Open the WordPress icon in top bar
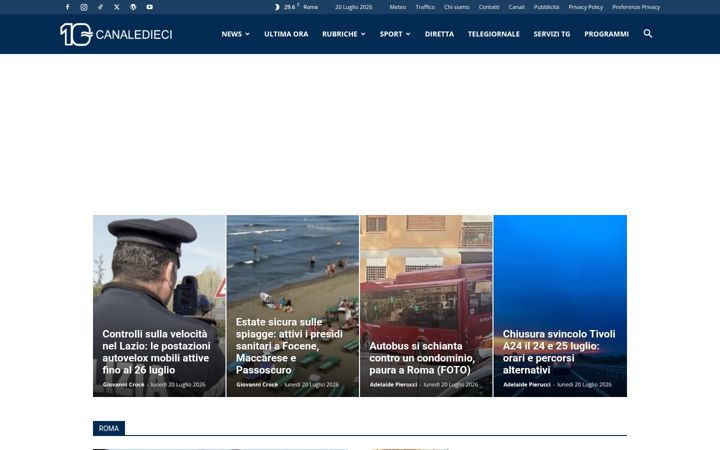The height and width of the screenshot is (450, 720). pos(133,7)
